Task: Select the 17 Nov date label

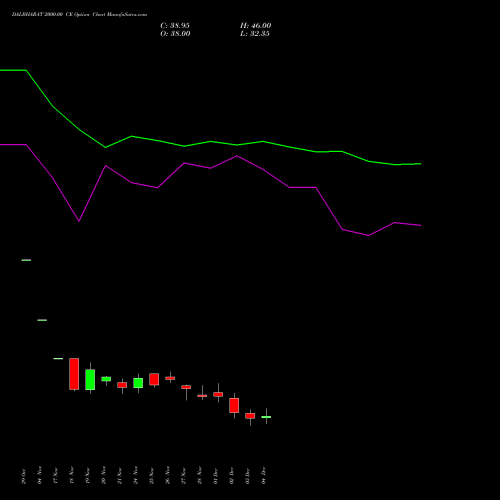Action: pyautogui.click(x=55, y=475)
